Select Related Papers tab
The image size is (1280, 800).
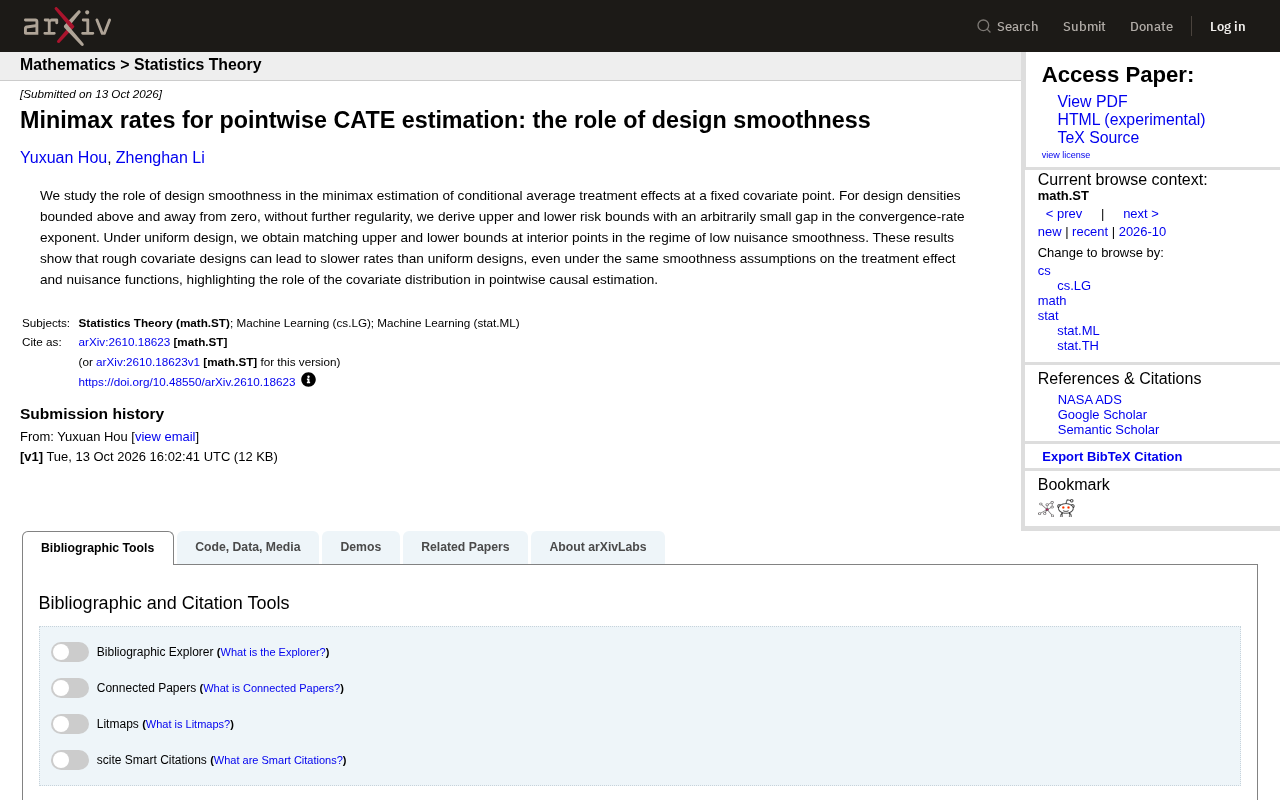(x=465, y=547)
